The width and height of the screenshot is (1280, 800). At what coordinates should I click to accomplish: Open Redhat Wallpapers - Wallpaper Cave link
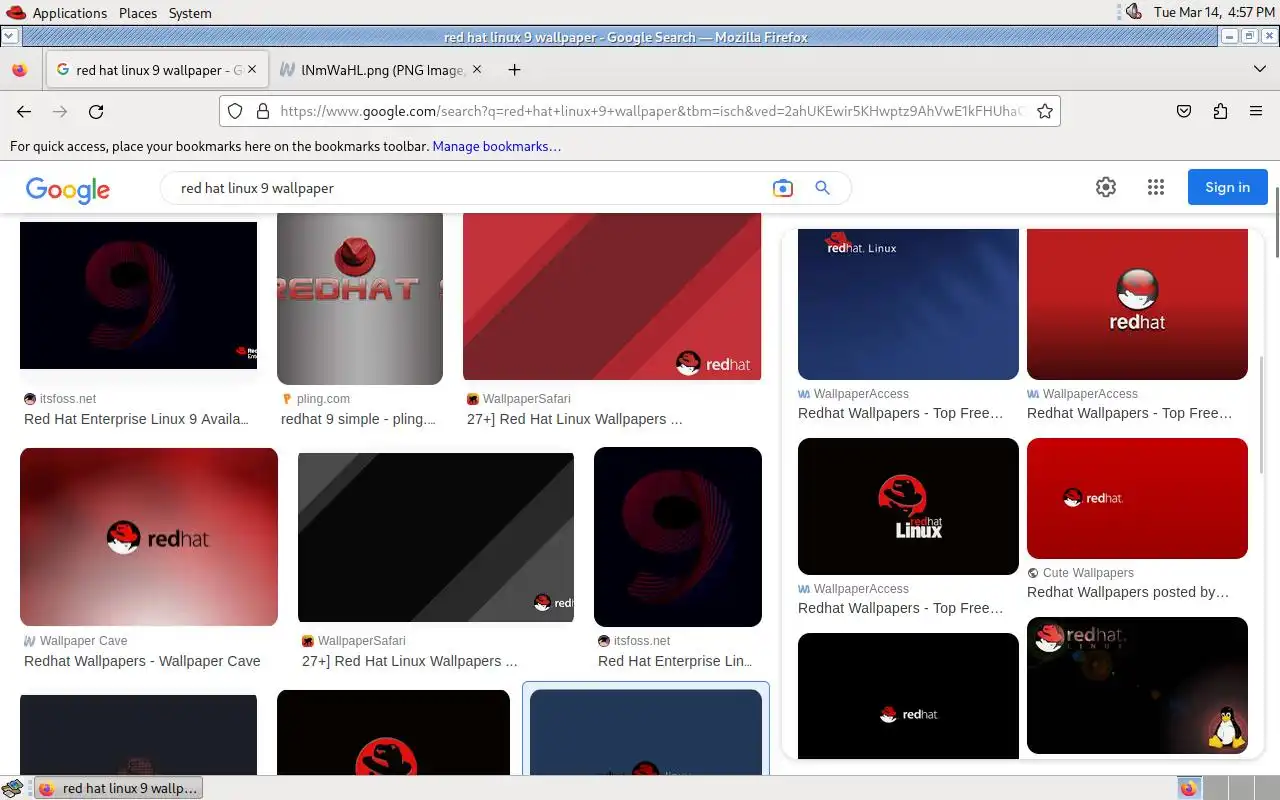click(142, 661)
